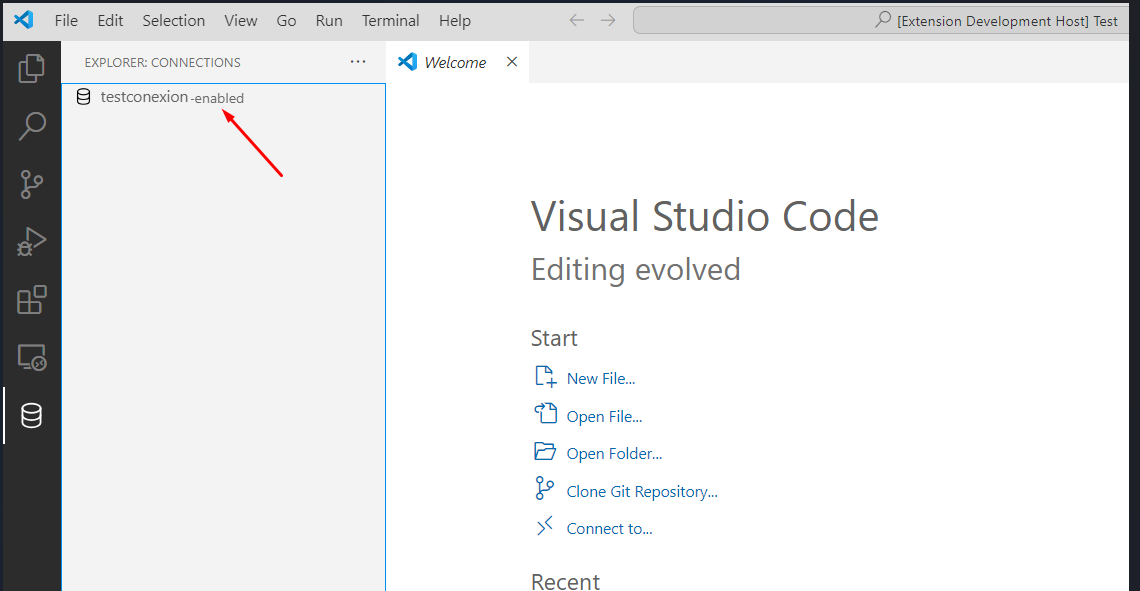Open the Edit menu
The image size is (1140, 591).
click(111, 20)
